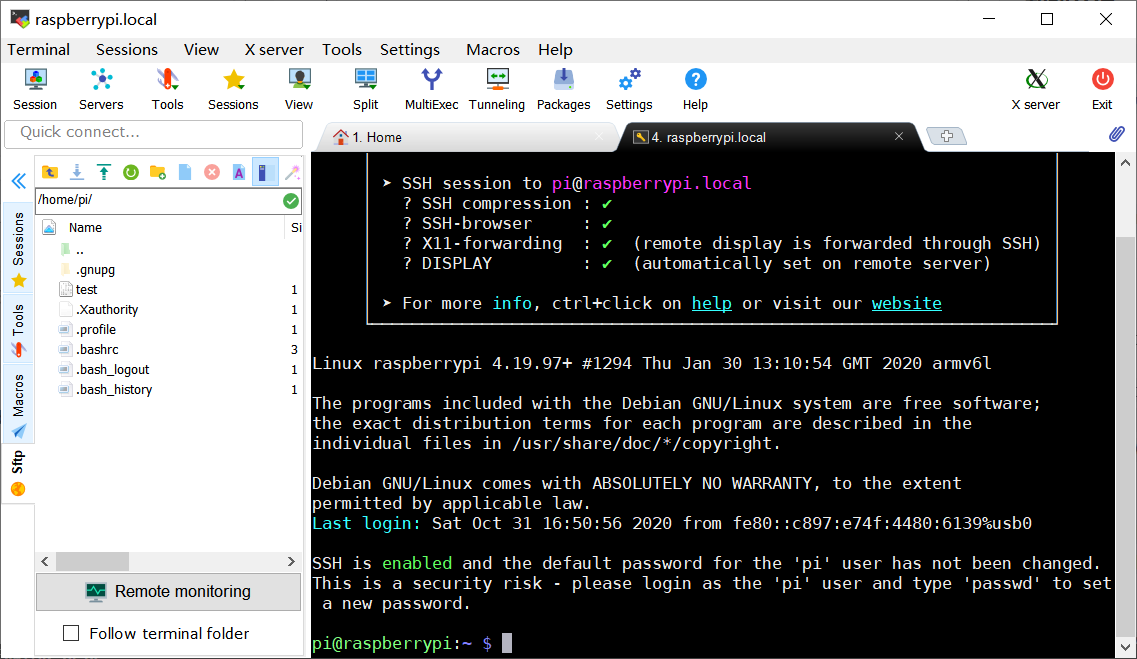Screen dimensions: 1137x659
Task: Create a new file in the SFTP panel
Action: coord(185,172)
